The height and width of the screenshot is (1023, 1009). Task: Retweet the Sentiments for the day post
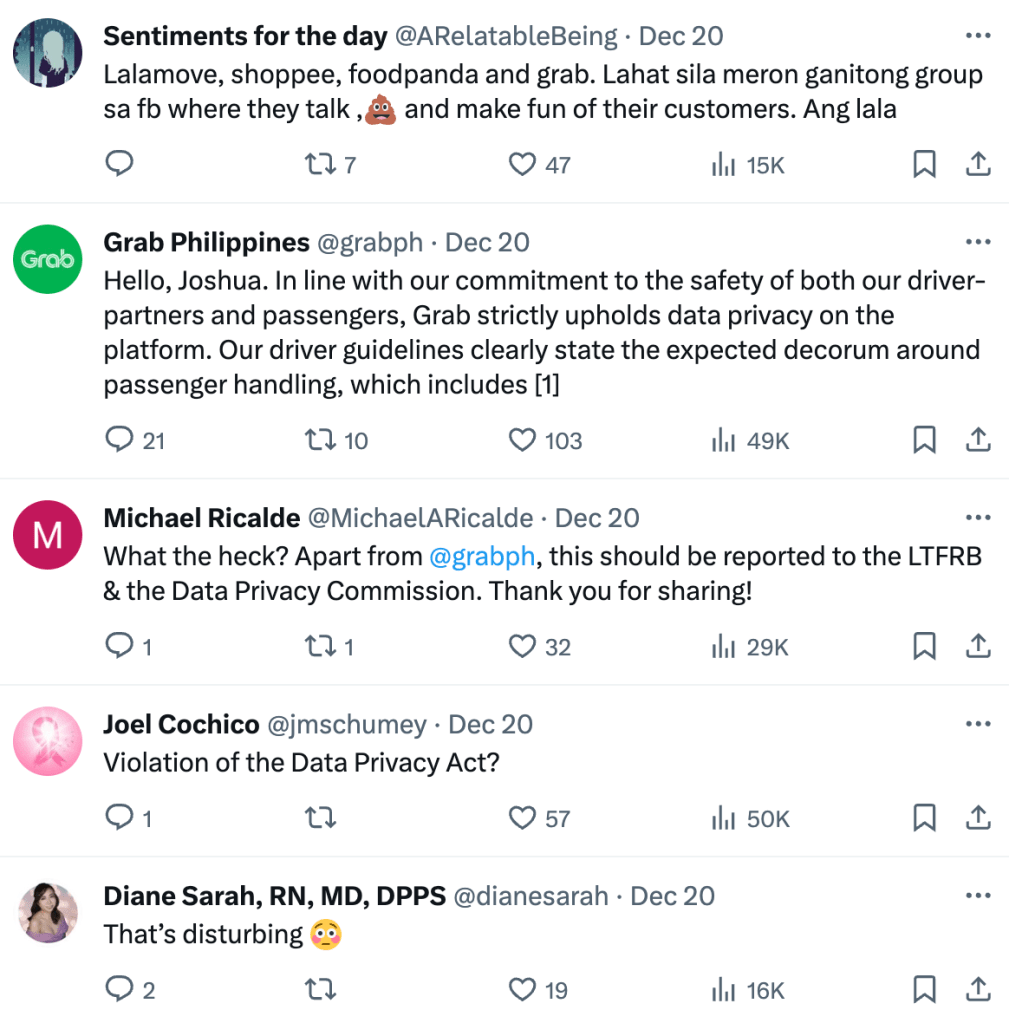pos(319,164)
